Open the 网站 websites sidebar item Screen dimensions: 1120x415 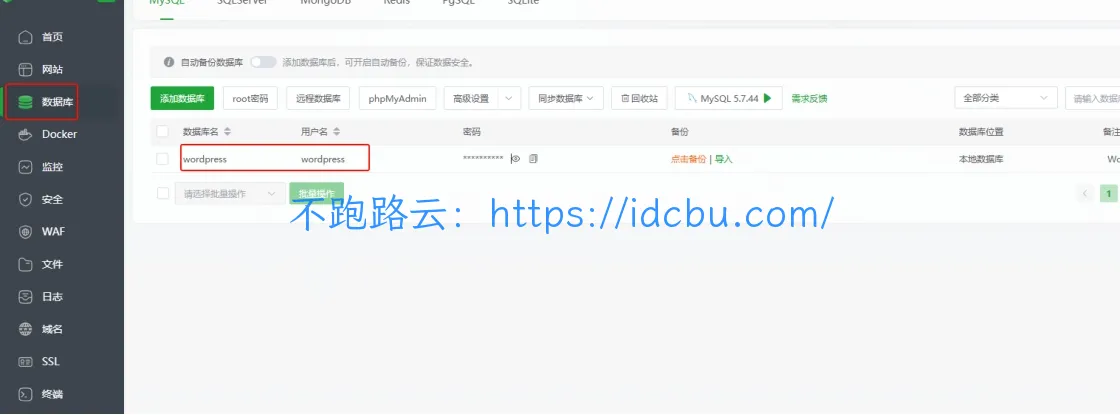tap(50, 69)
